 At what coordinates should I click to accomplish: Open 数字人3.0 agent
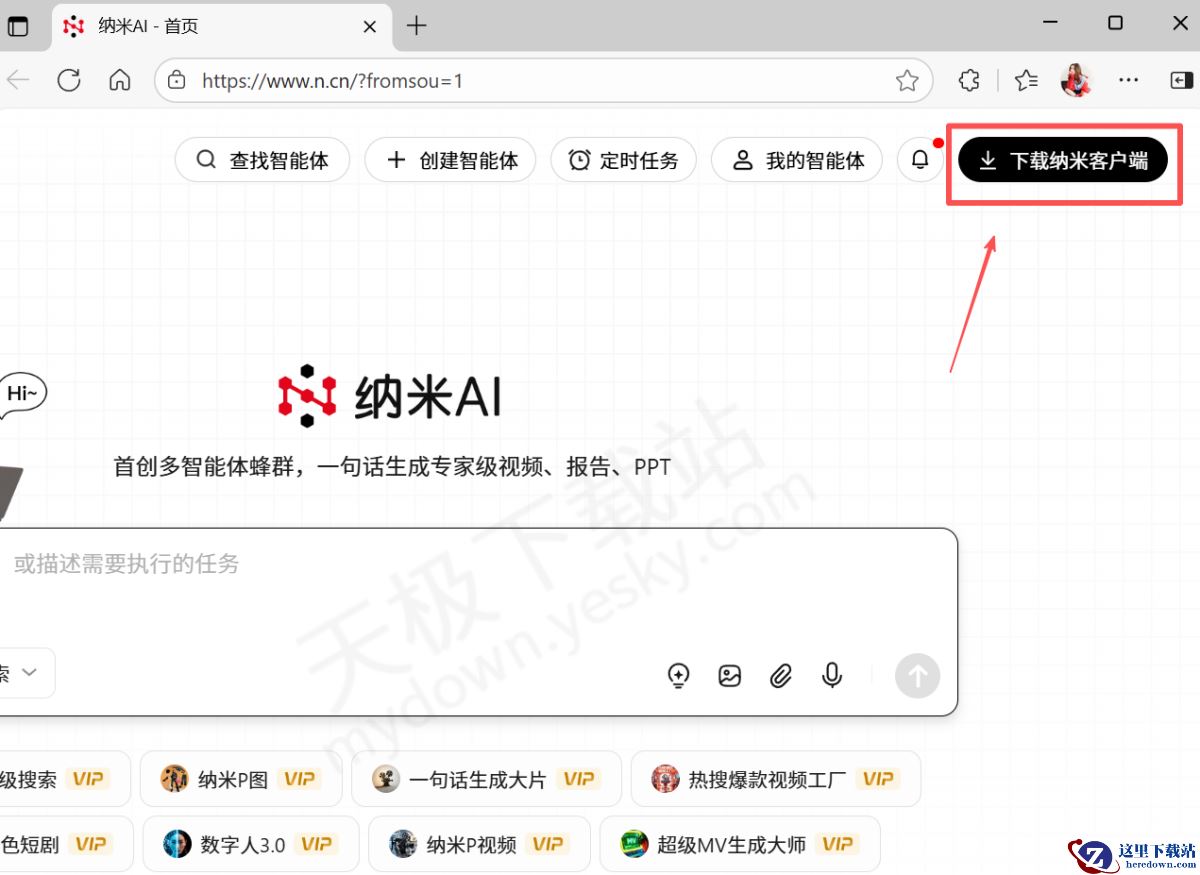250,844
